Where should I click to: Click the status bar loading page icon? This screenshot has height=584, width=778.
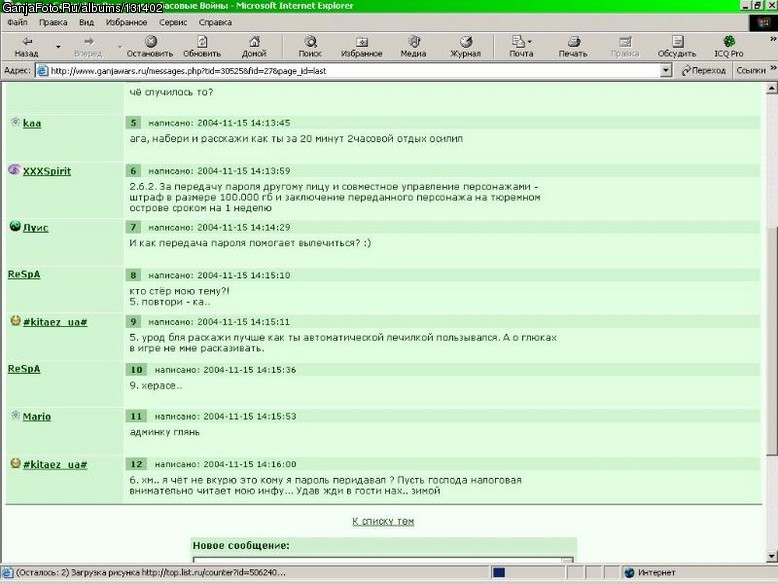[7, 573]
